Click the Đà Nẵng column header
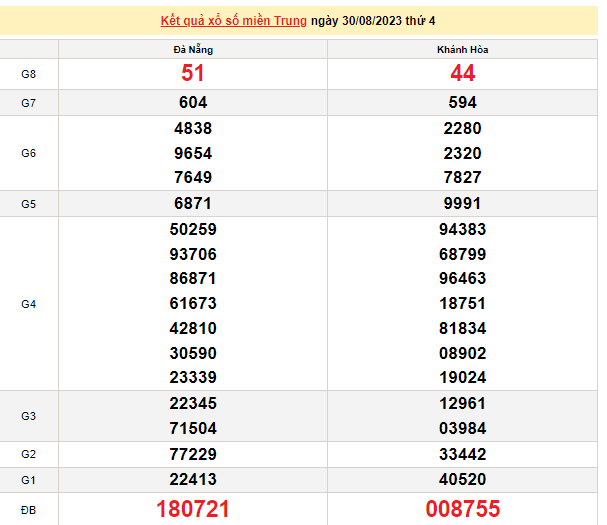 click(x=193, y=49)
